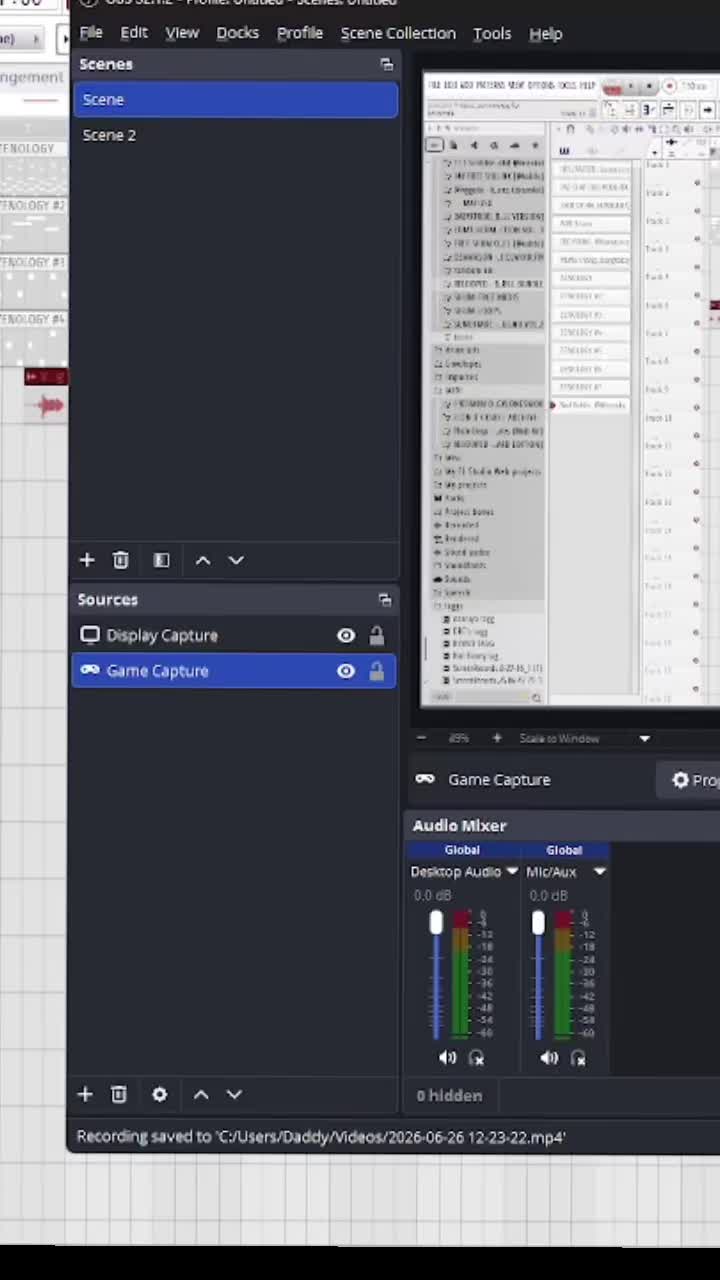Click the Desktop Audio volume slider
Screen dimensions: 720x1280
coord(436,975)
